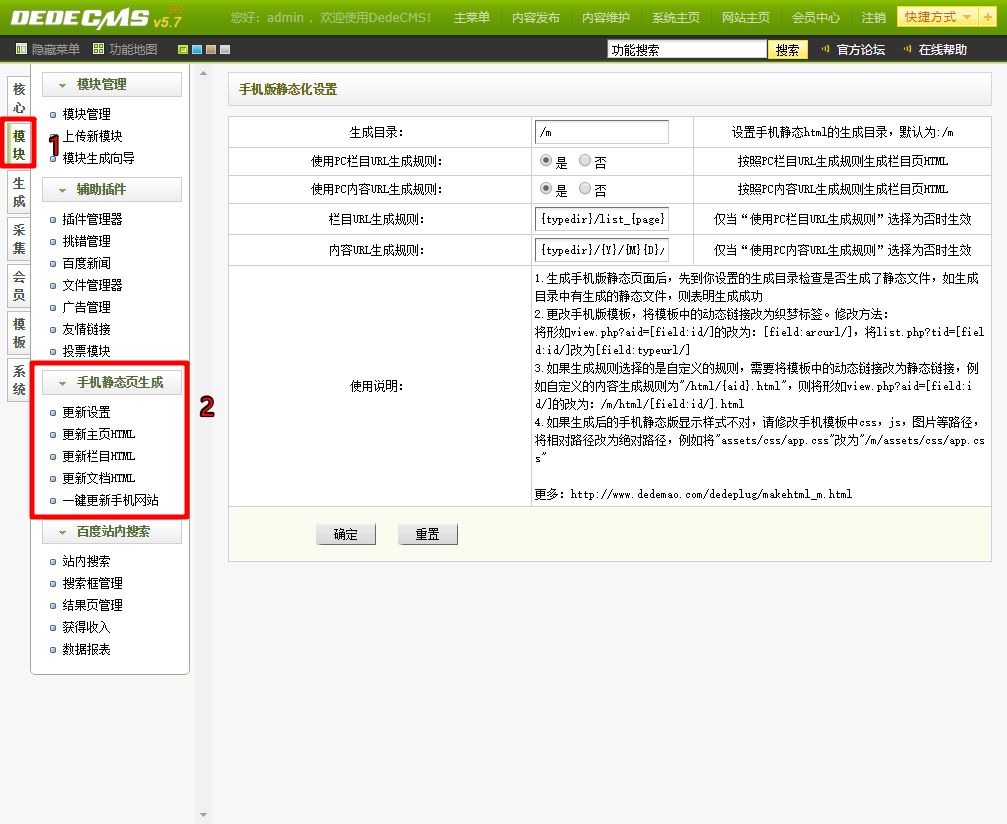
Task: Open 内容发布 in the top menu
Action: [x=536, y=18]
